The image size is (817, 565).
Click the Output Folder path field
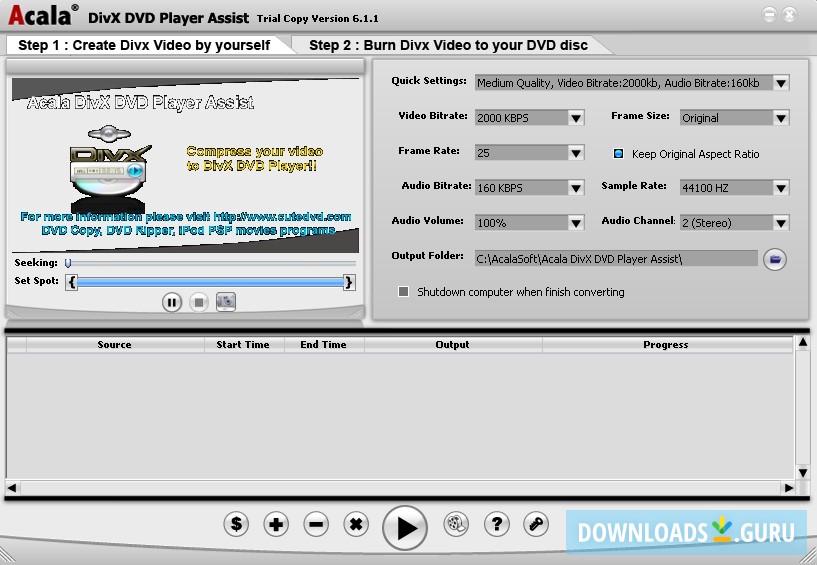click(x=616, y=259)
